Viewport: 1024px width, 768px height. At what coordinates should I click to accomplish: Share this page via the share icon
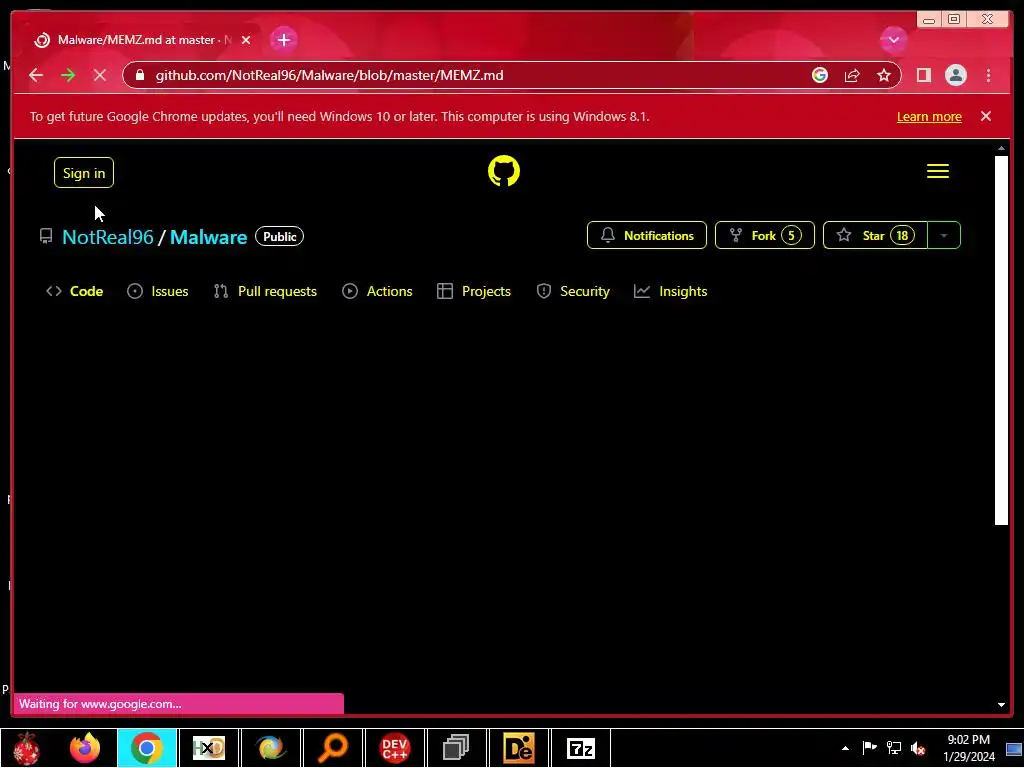click(x=852, y=75)
